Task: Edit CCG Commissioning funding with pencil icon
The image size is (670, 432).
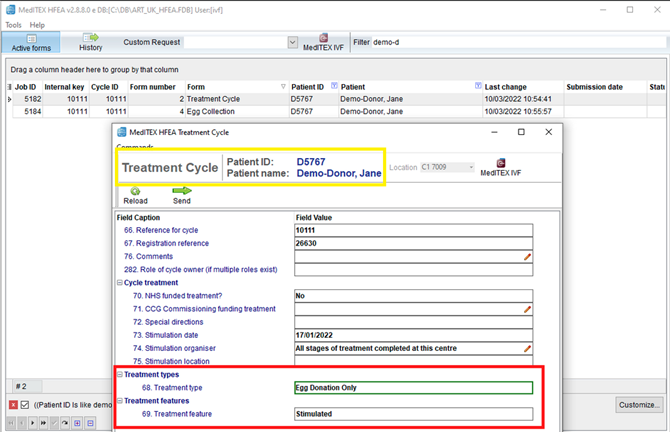Action: [527, 309]
